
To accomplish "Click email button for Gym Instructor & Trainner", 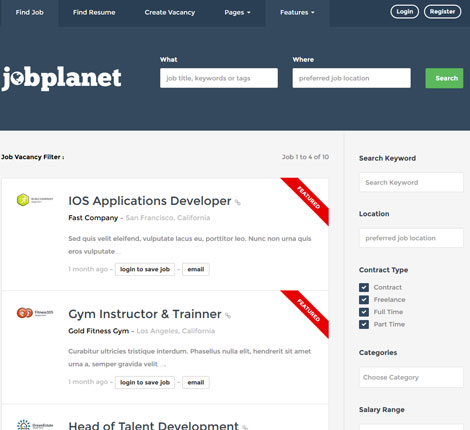I will [196, 382].
